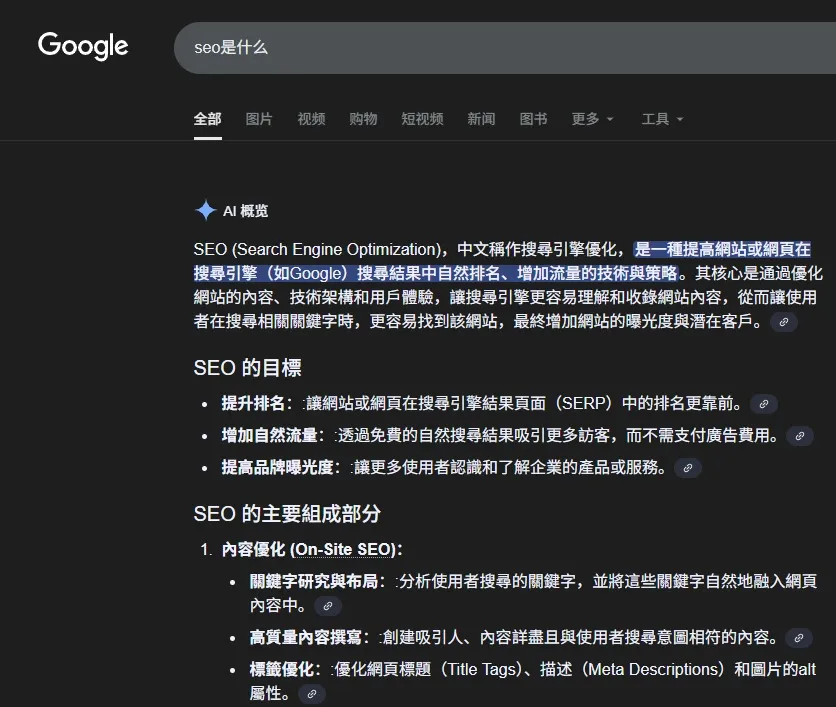This screenshot has width=836, height=707.
Task: Switch to the 短视频 tab
Action: coord(422,119)
